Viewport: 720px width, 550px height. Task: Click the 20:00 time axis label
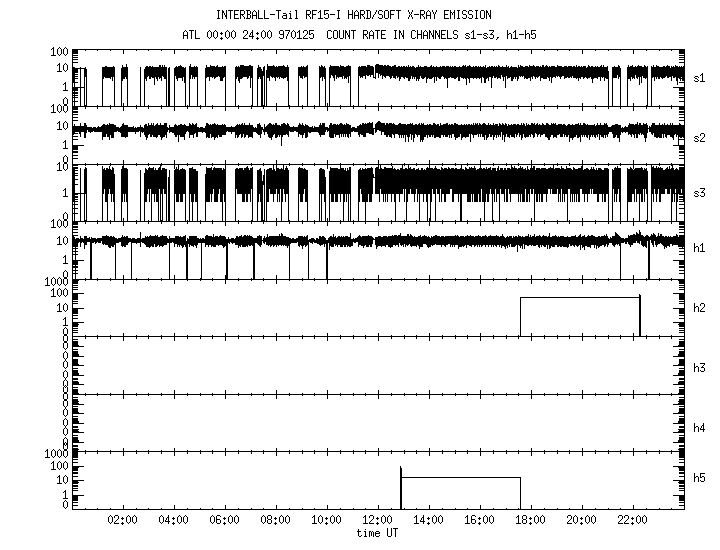click(581, 521)
